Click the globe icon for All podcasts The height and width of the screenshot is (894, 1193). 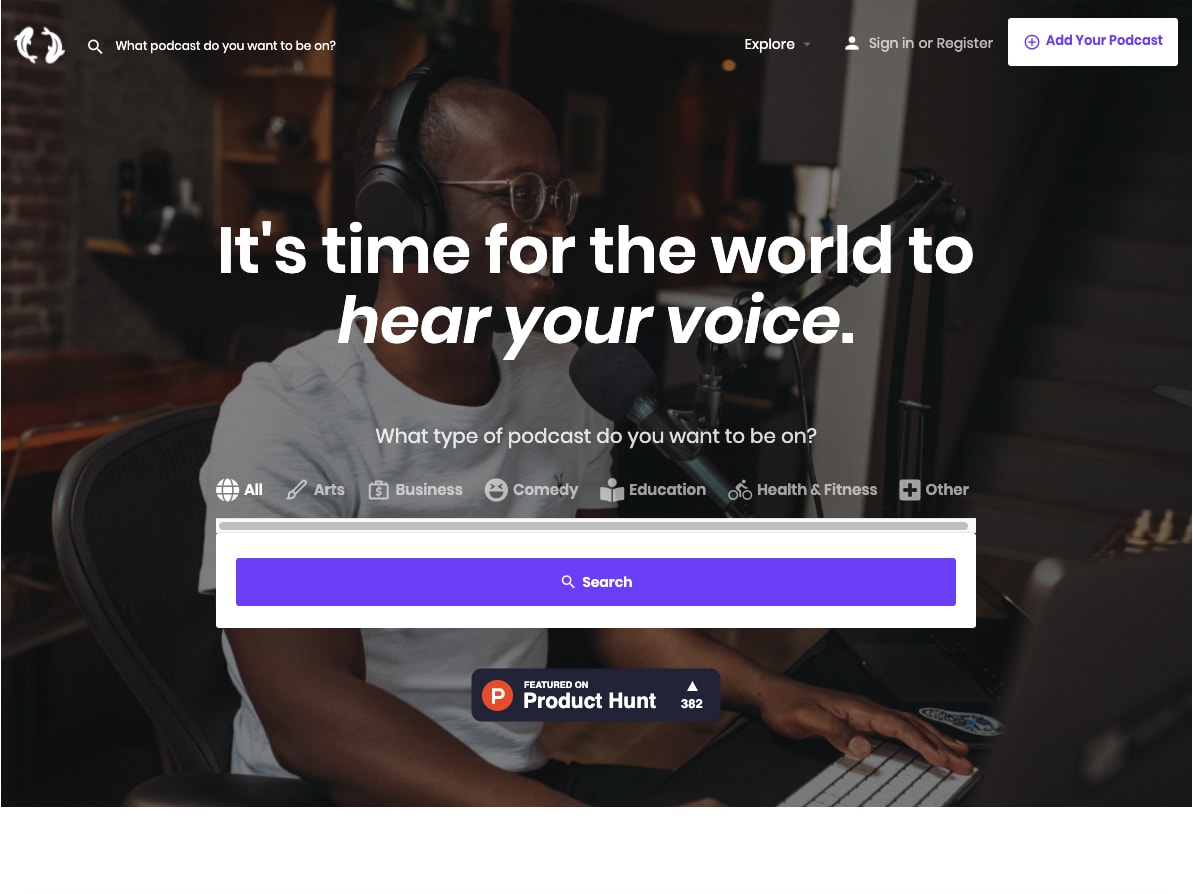pos(227,490)
